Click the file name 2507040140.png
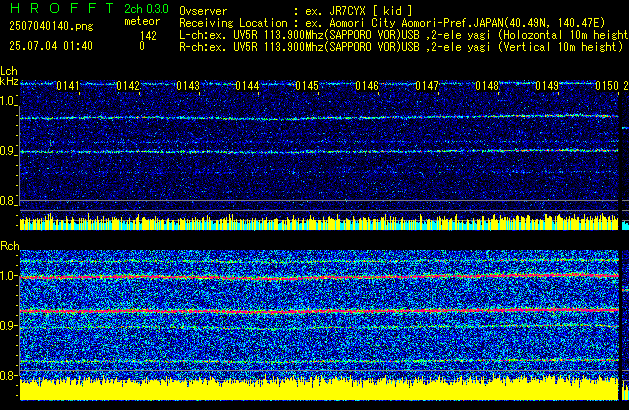The width and height of the screenshot is (629, 410). pyautogui.click(x=51, y=26)
